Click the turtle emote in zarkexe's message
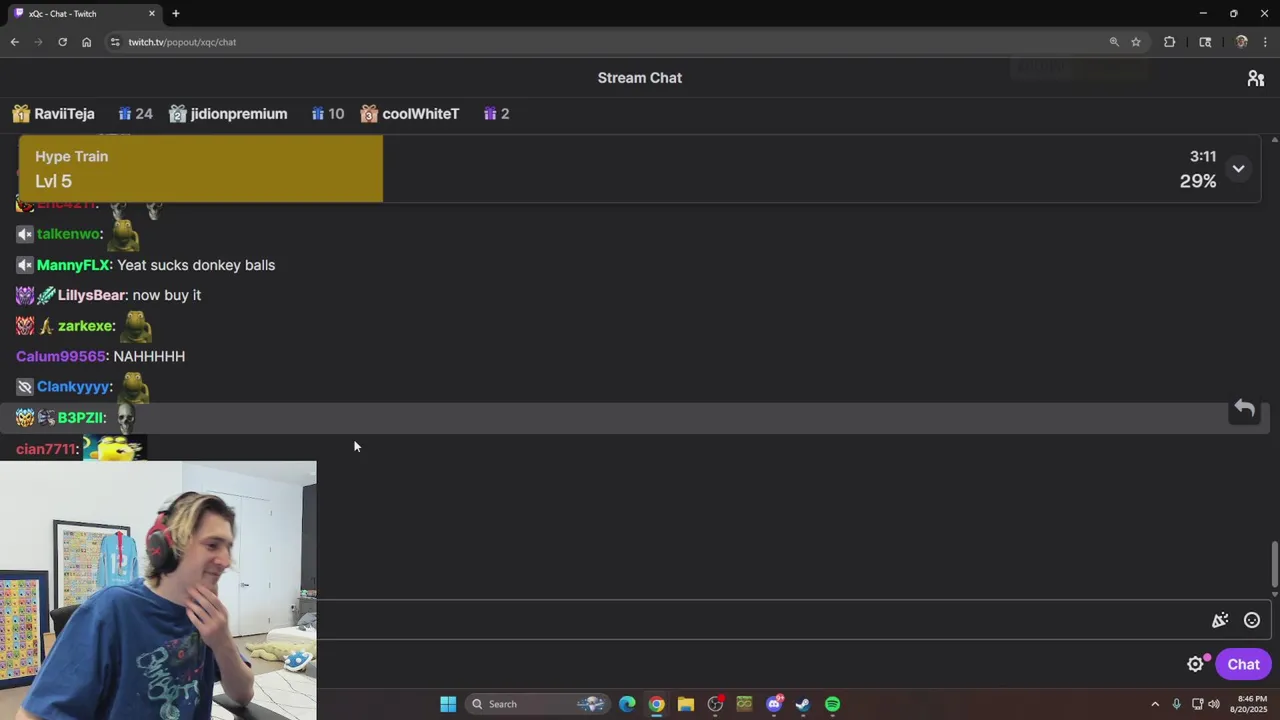1280x720 pixels. (x=136, y=326)
